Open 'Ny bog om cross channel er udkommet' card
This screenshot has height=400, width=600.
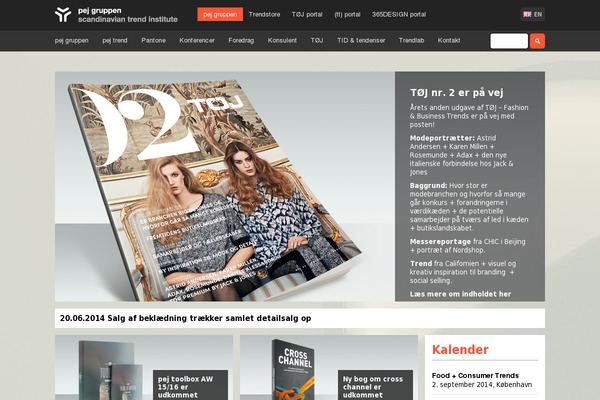tap(375, 386)
